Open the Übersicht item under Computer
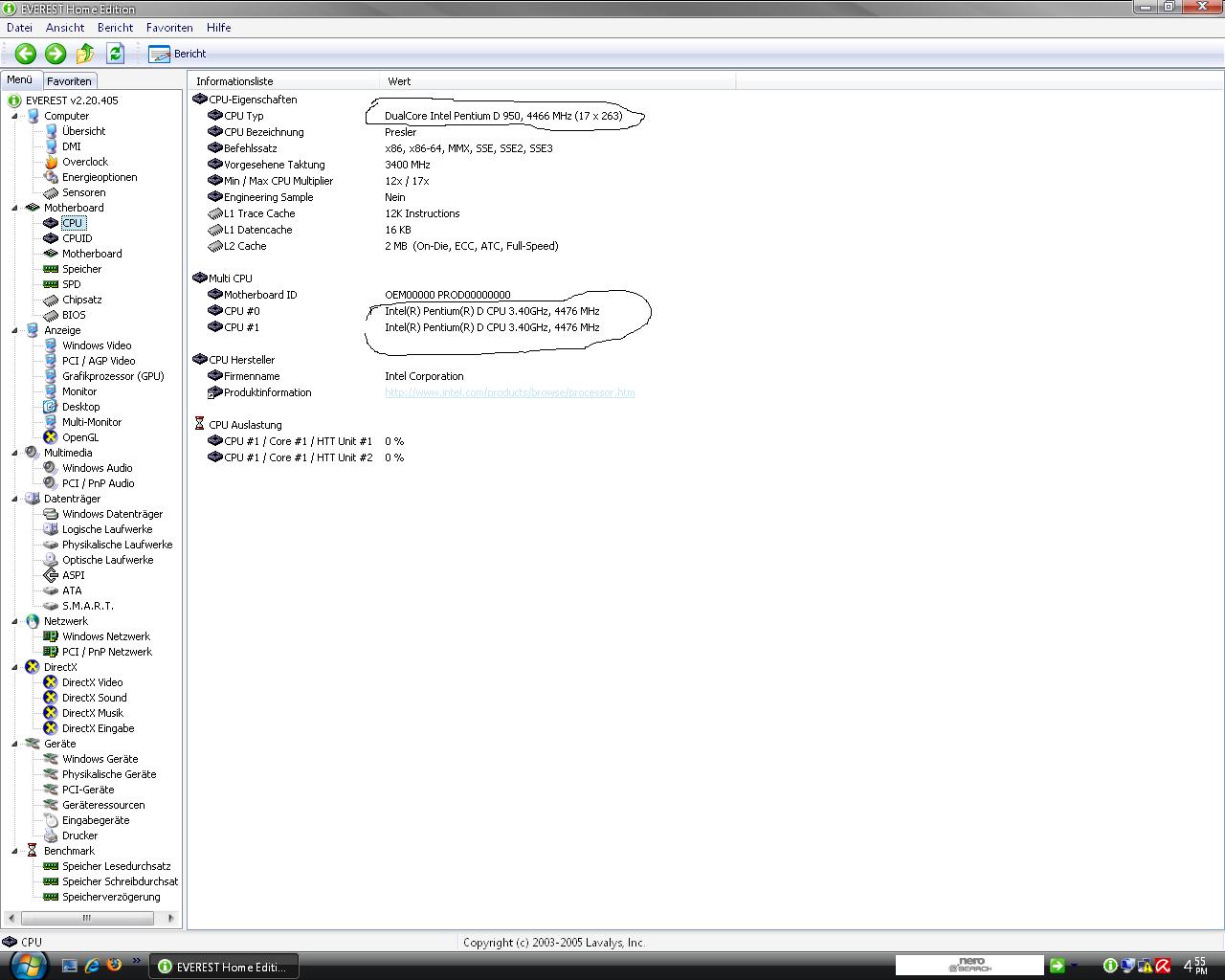Image resolution: width=1225 pixels, height=980 pixels. click(x=75, y=131)
